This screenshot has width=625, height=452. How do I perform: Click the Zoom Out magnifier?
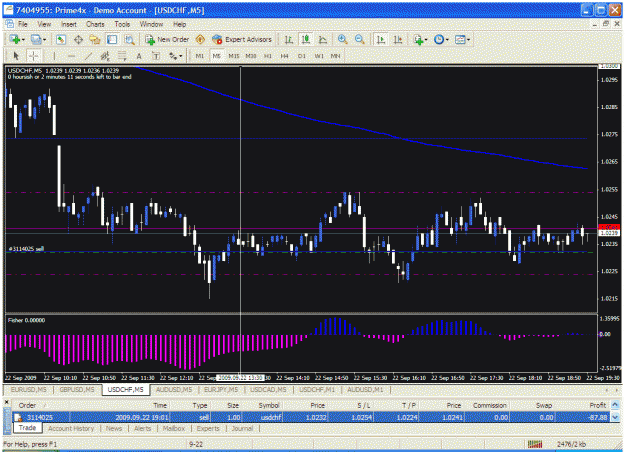[360, 39]
